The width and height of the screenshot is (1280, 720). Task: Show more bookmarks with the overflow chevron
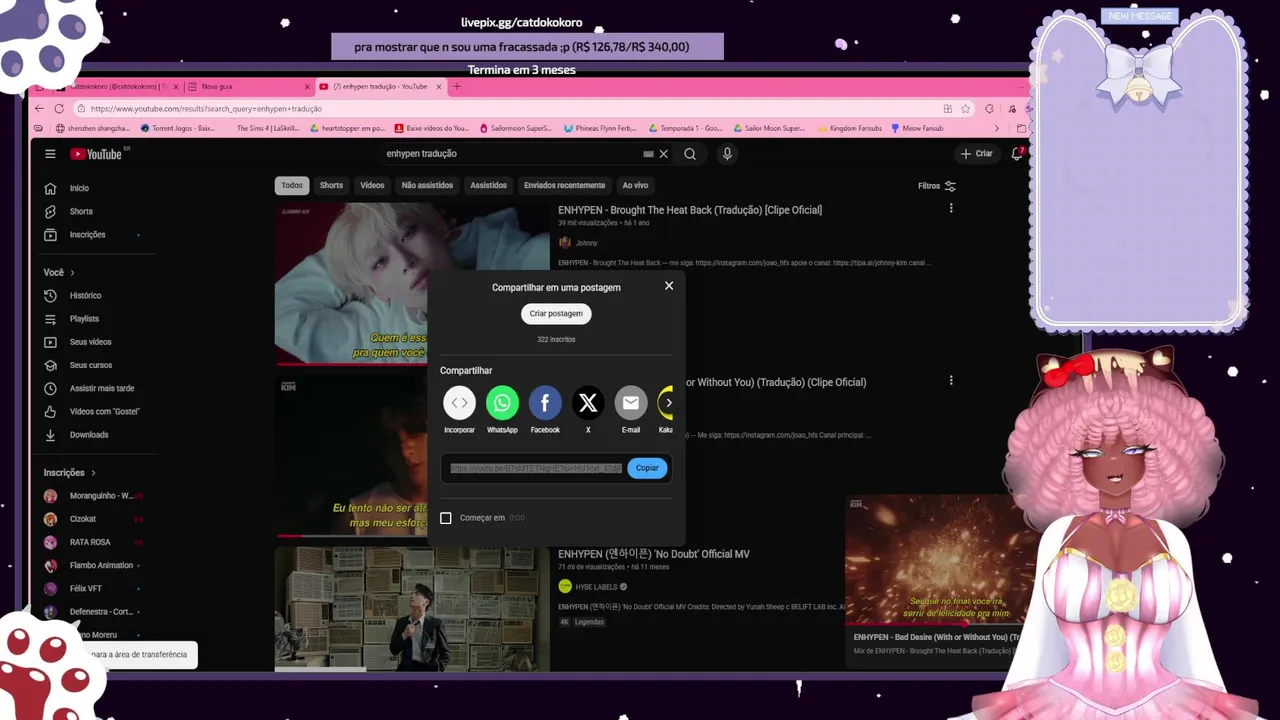tap(996, 128)
